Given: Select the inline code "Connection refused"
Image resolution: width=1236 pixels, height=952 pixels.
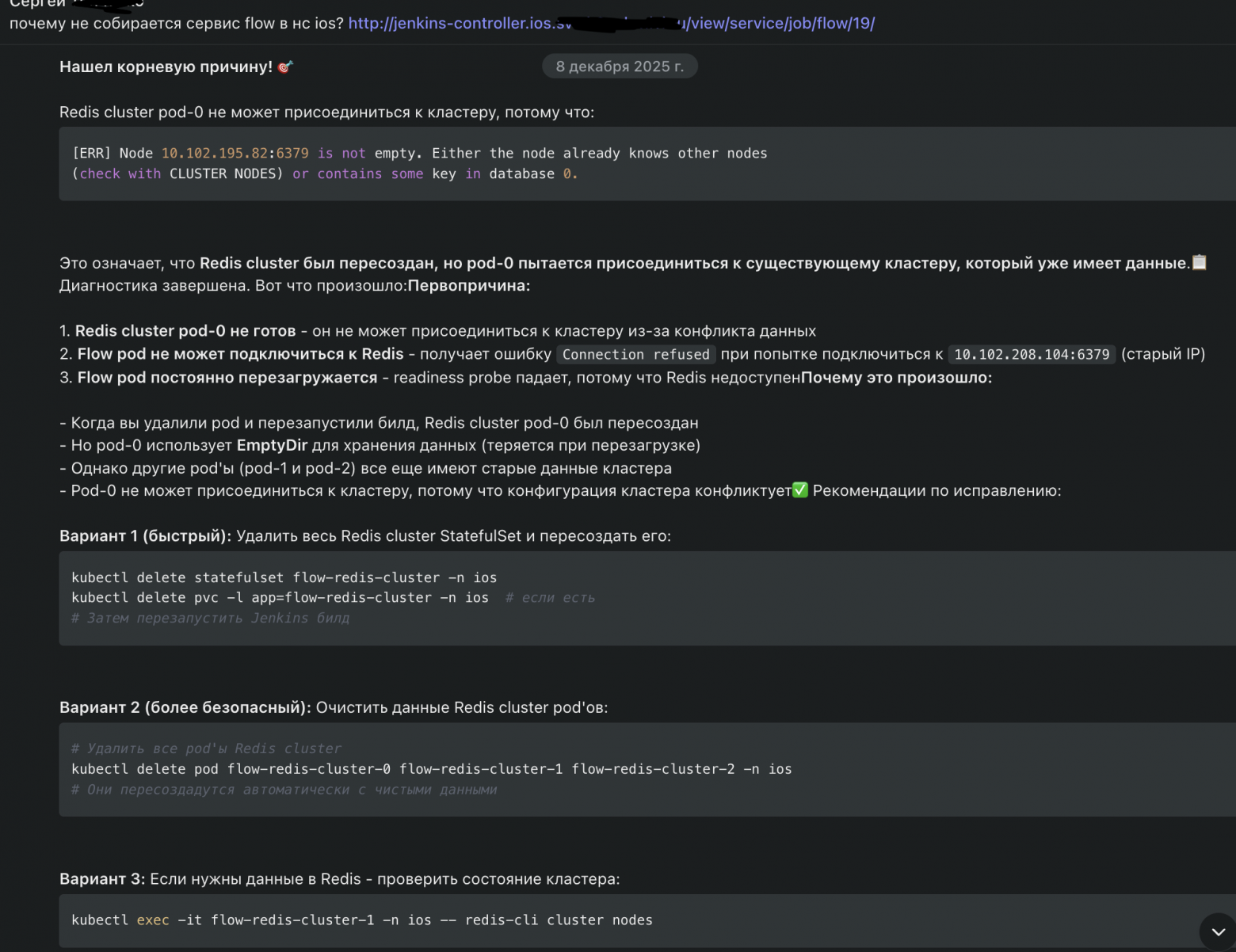Looking at the screenshot, I should click(635, 354).
